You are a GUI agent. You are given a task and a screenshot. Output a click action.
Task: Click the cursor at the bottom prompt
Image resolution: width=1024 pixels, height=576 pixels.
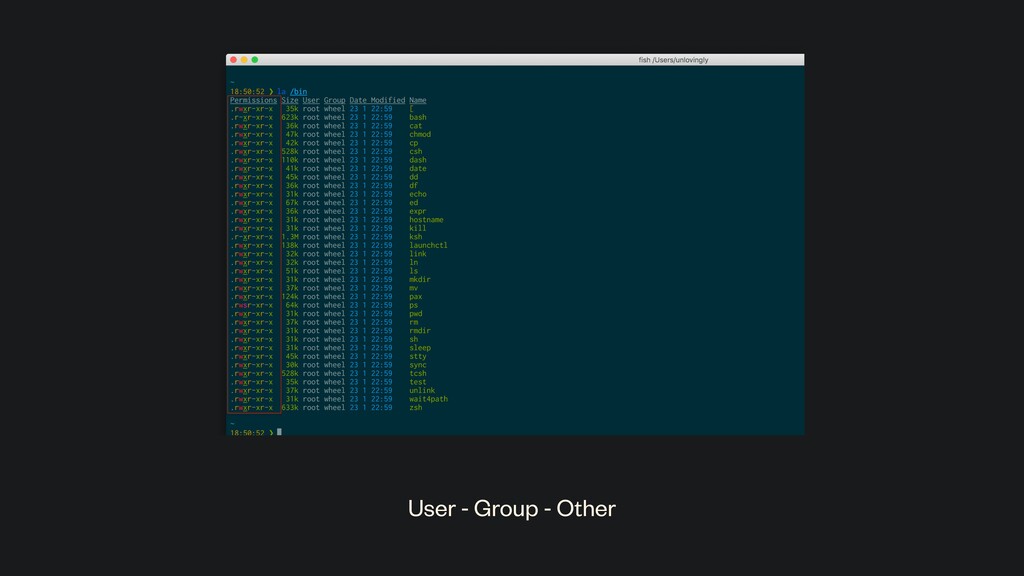pyautogui.click(x=279, y=432)
